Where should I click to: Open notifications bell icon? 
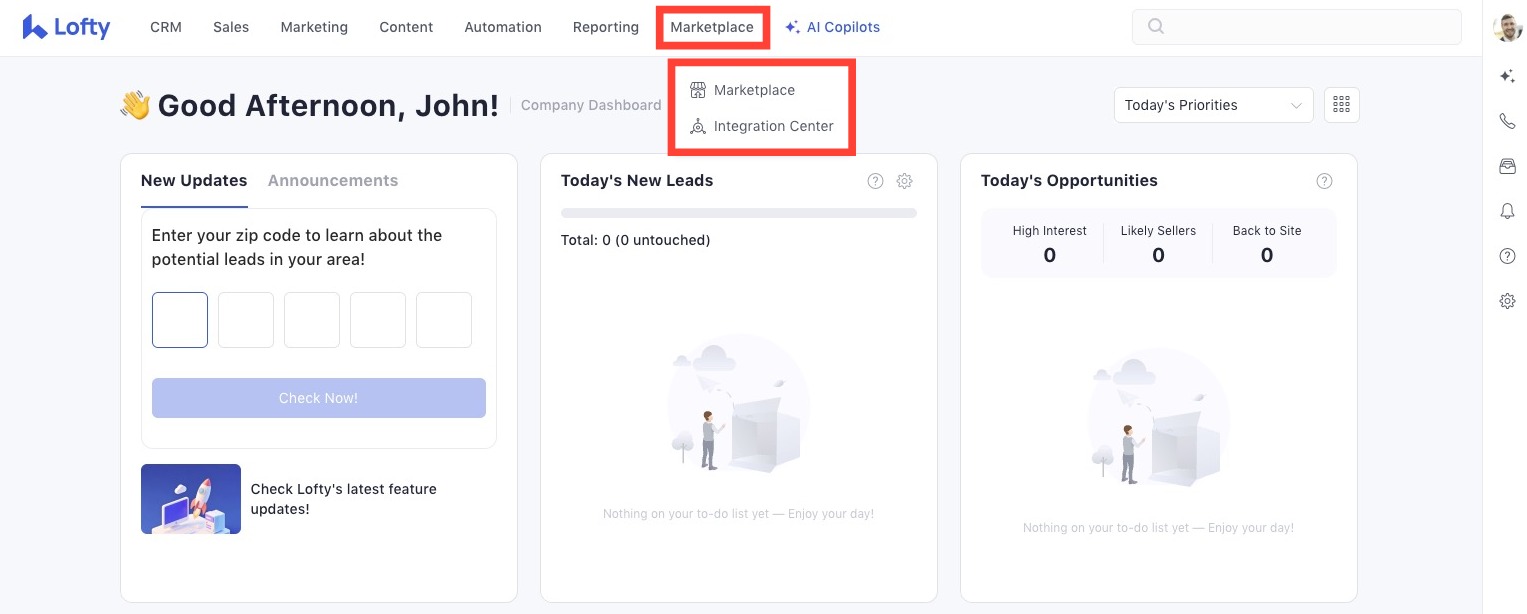click(x=1507, y=211)
